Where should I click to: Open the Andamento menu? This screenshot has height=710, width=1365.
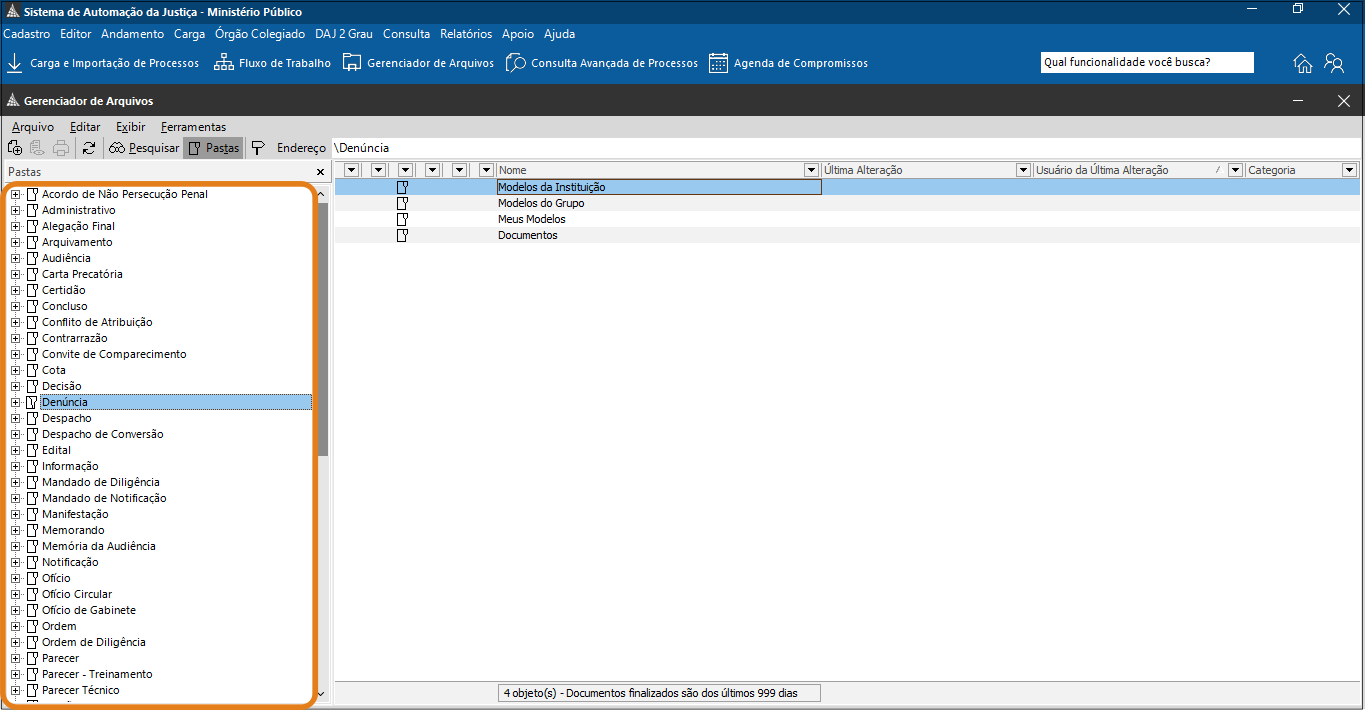coord(132,34)
